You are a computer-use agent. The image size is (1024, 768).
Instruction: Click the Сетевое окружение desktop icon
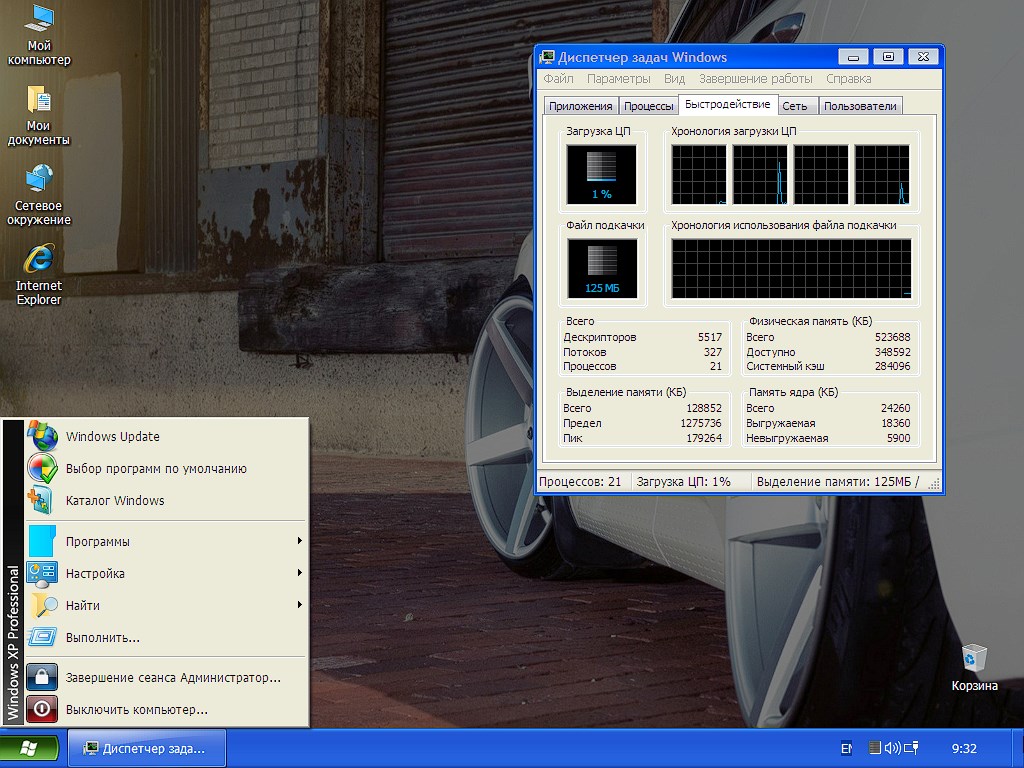point(39,180)
